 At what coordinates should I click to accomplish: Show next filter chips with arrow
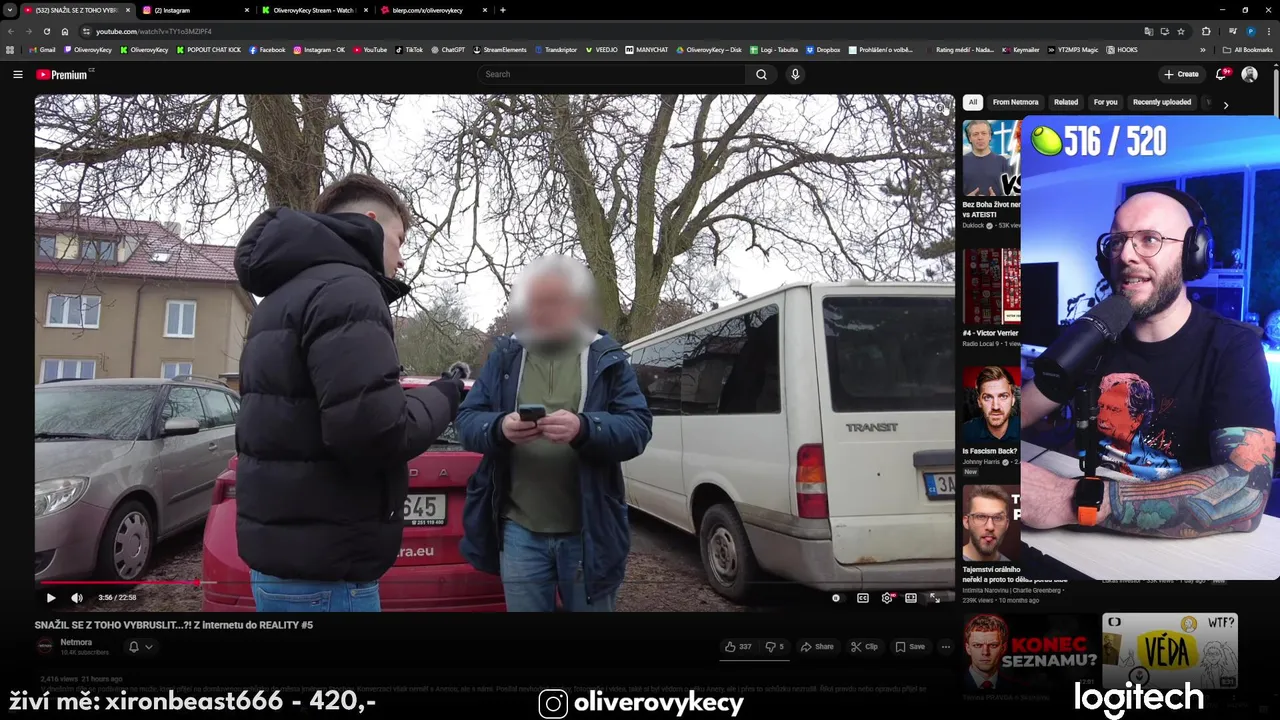tap(1226, 105)
